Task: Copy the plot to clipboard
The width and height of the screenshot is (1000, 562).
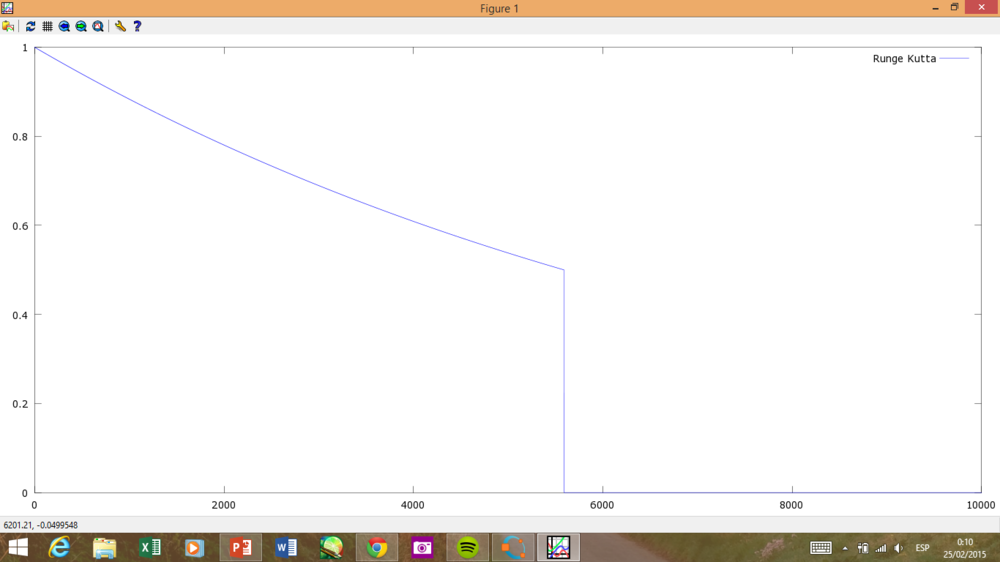Action: coord(8,26)
